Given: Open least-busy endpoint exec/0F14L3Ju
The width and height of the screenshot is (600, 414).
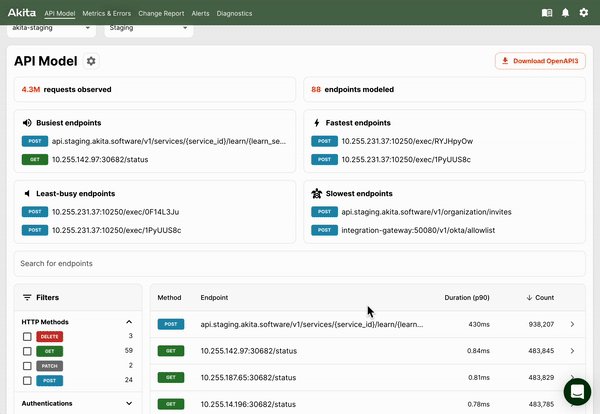Looking at the screenshot, I should [x=116, y=212].
